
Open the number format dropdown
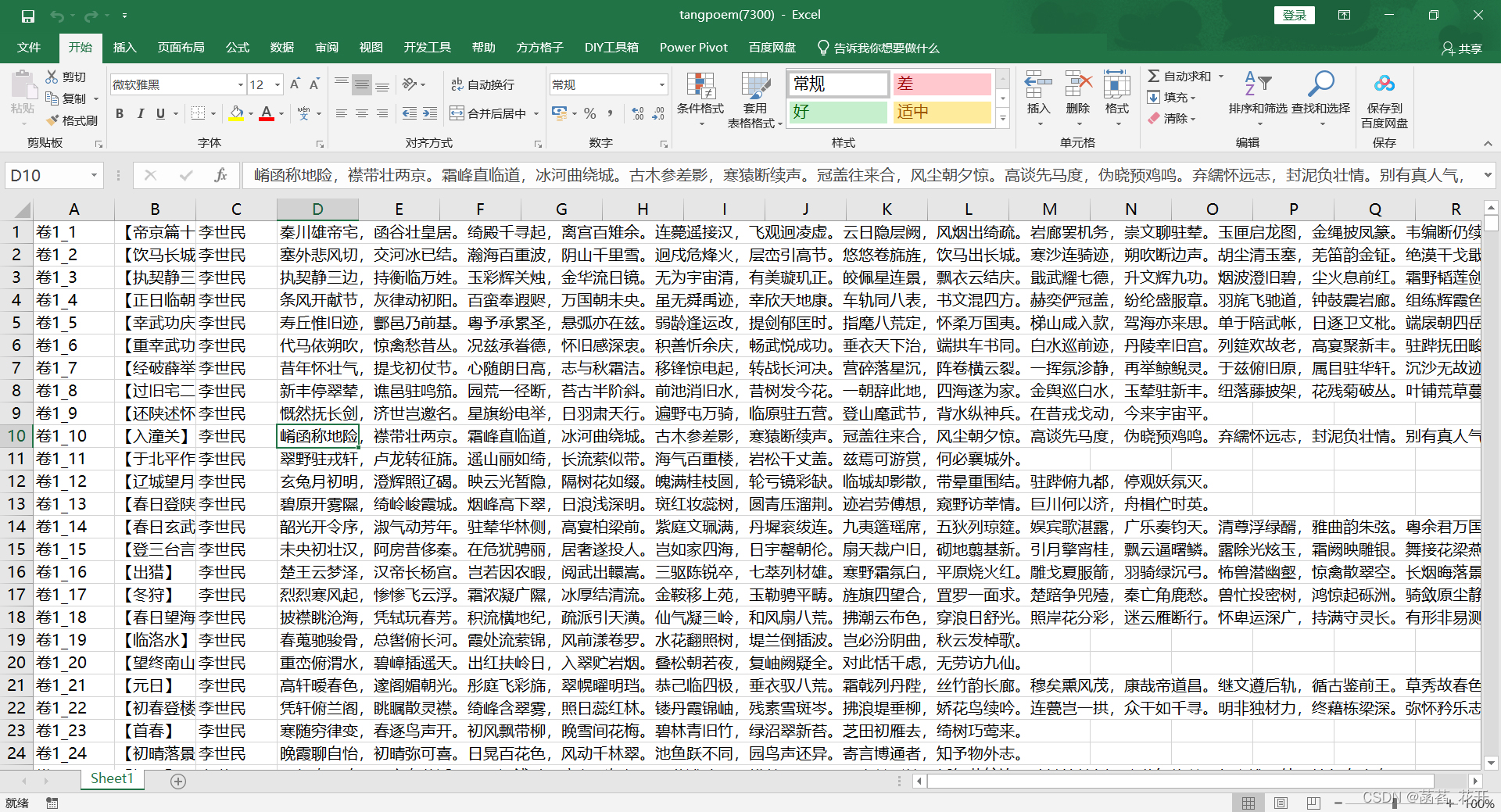pos(661,84)
